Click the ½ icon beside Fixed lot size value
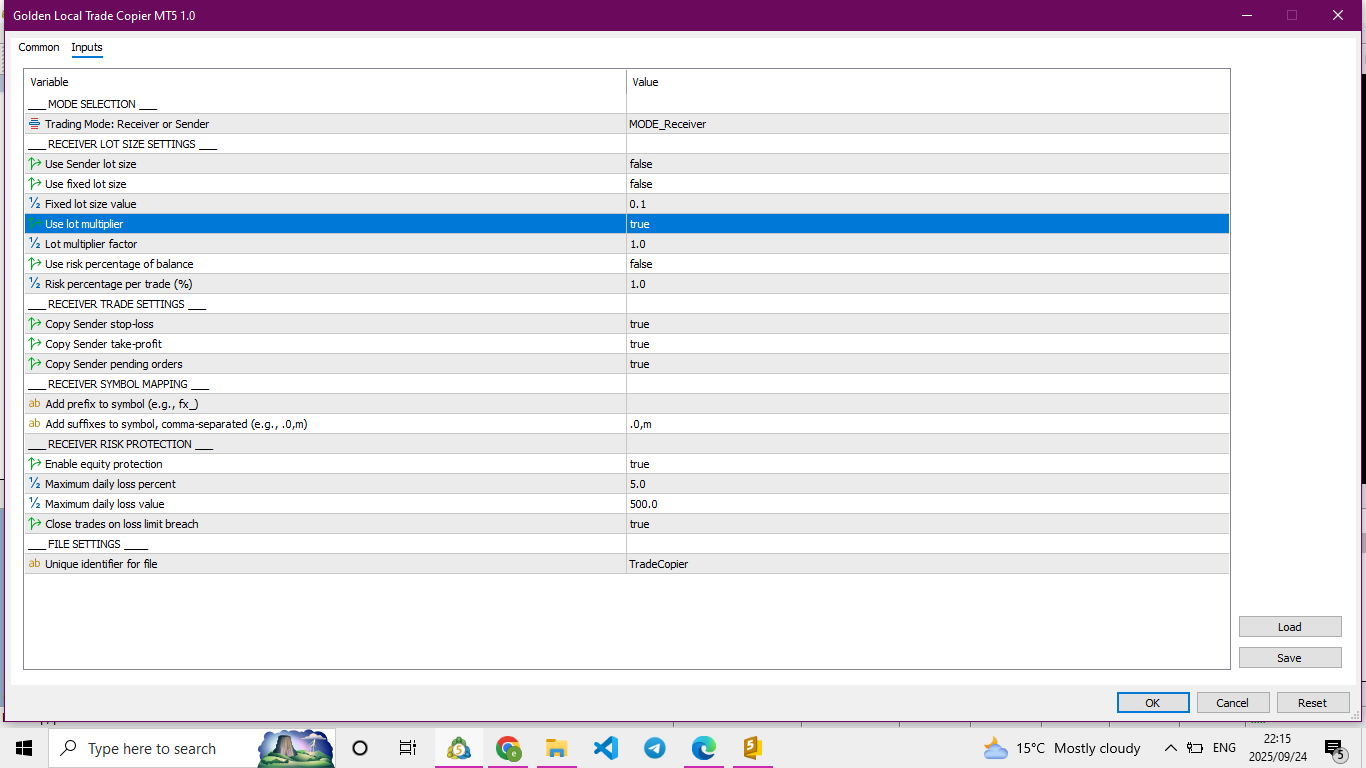 [35, 204]
